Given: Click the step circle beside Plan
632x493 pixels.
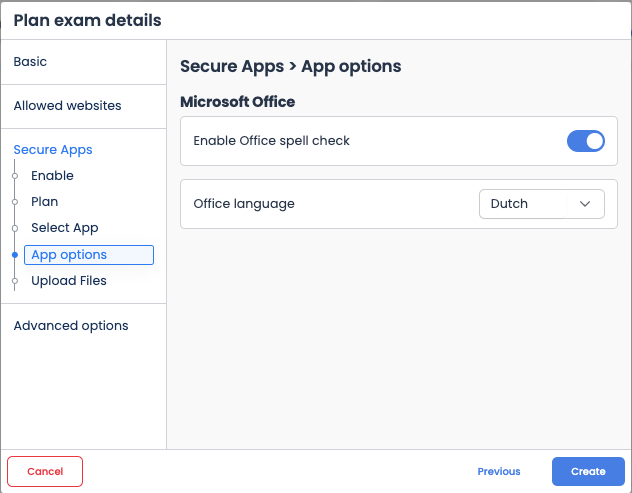Looking at the screenshot, I should point(15,202).
